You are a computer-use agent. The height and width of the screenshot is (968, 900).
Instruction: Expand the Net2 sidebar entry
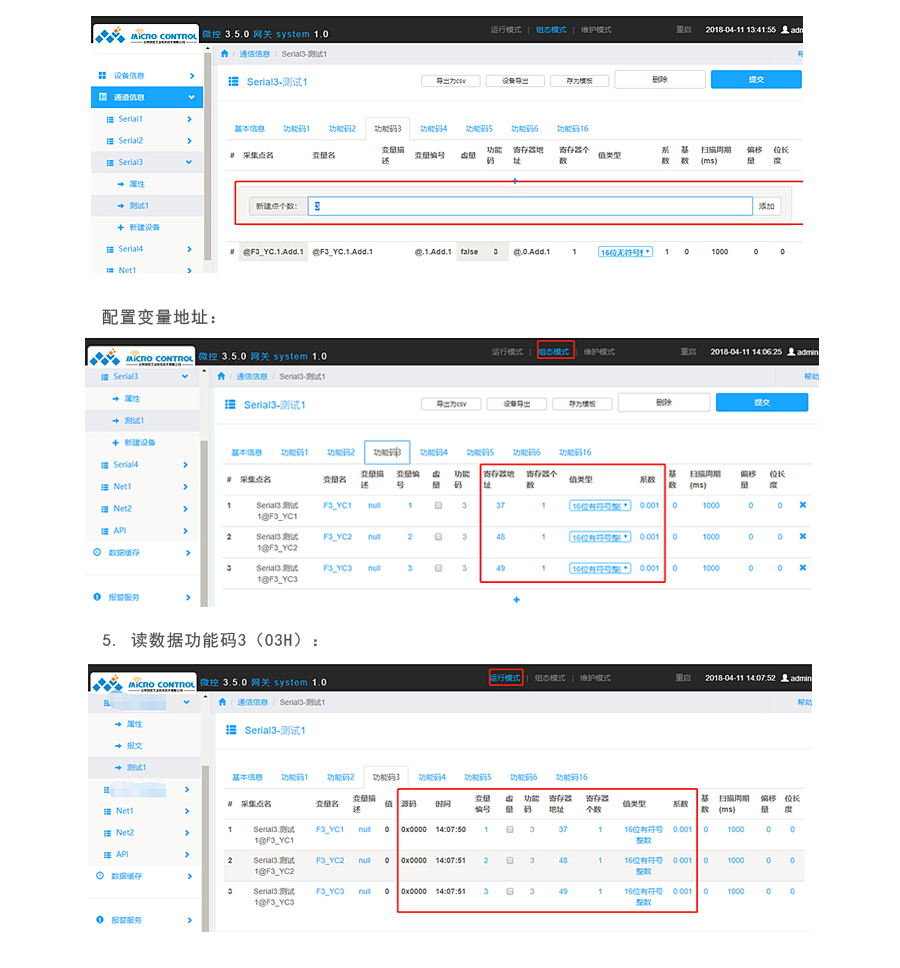click(187, 507)
